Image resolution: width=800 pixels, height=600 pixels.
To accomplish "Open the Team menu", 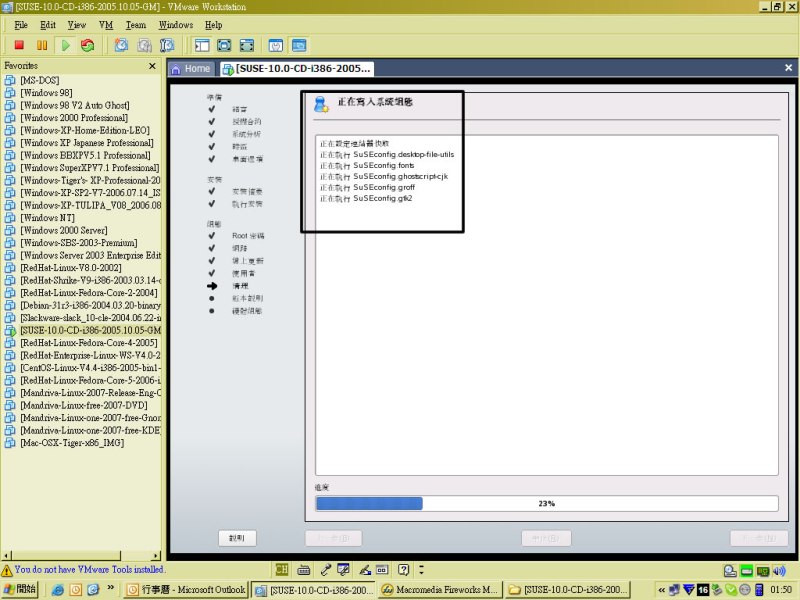I will click(x=136, y=25).
